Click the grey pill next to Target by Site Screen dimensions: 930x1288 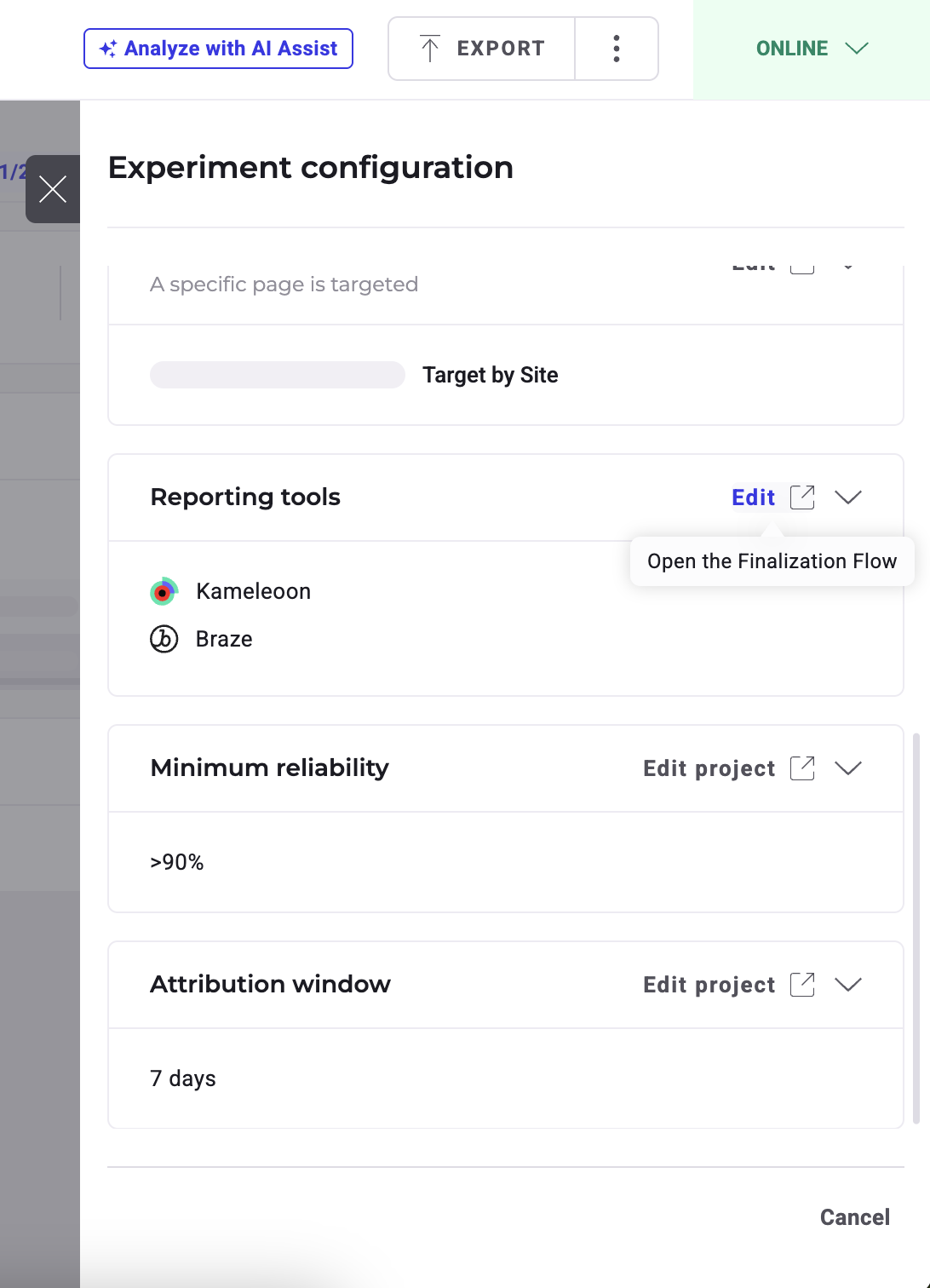tap(278, 375)
